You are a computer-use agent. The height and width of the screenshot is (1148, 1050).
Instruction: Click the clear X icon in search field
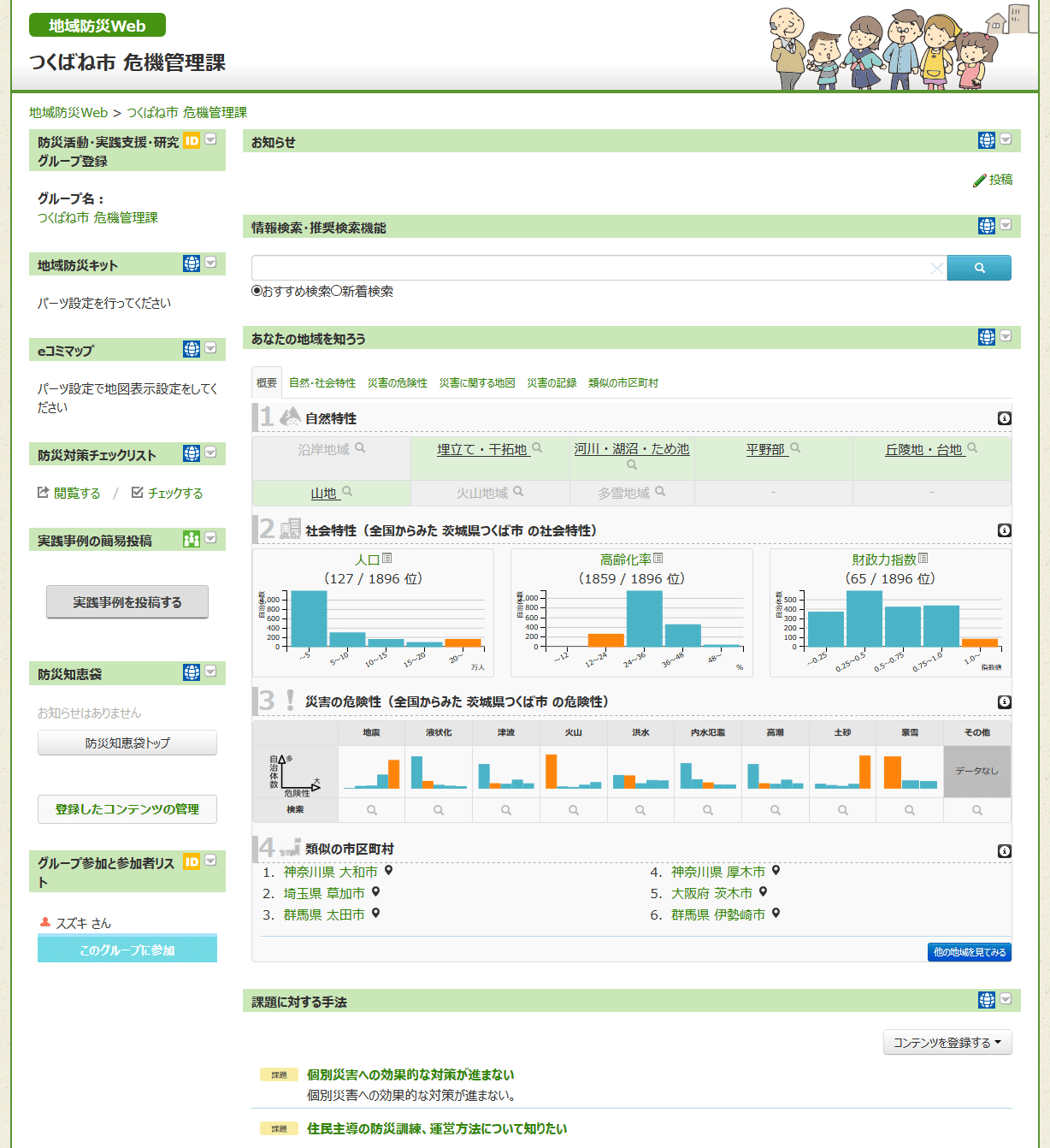point(936,269)
